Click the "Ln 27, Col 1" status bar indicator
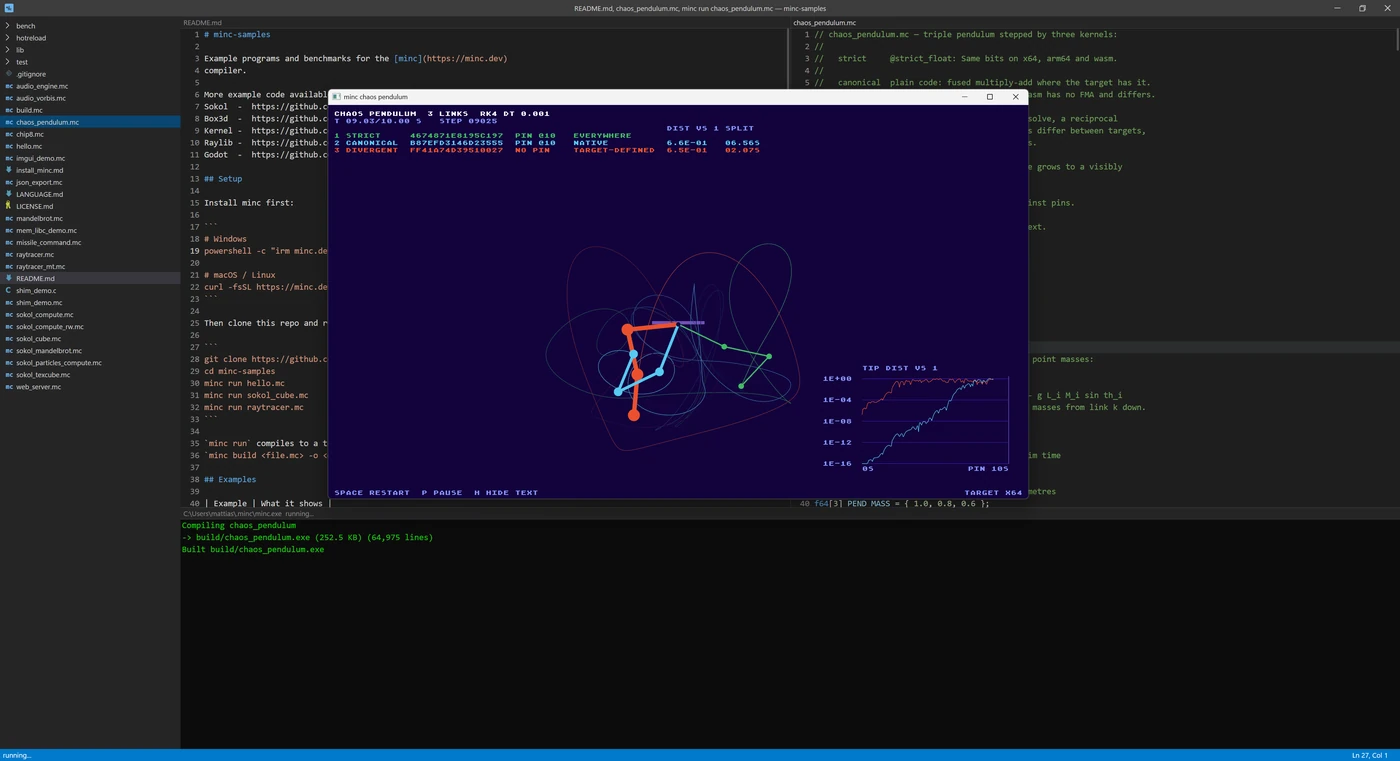This screenshot has height=761, width=1400. click(x=1369, y=755)
